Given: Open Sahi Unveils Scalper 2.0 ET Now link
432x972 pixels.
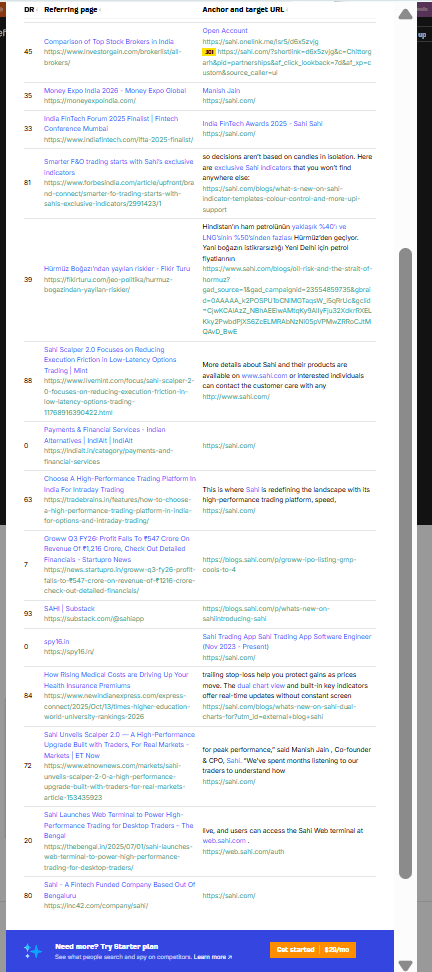Looking at the screenshot, I should point(119,745).
